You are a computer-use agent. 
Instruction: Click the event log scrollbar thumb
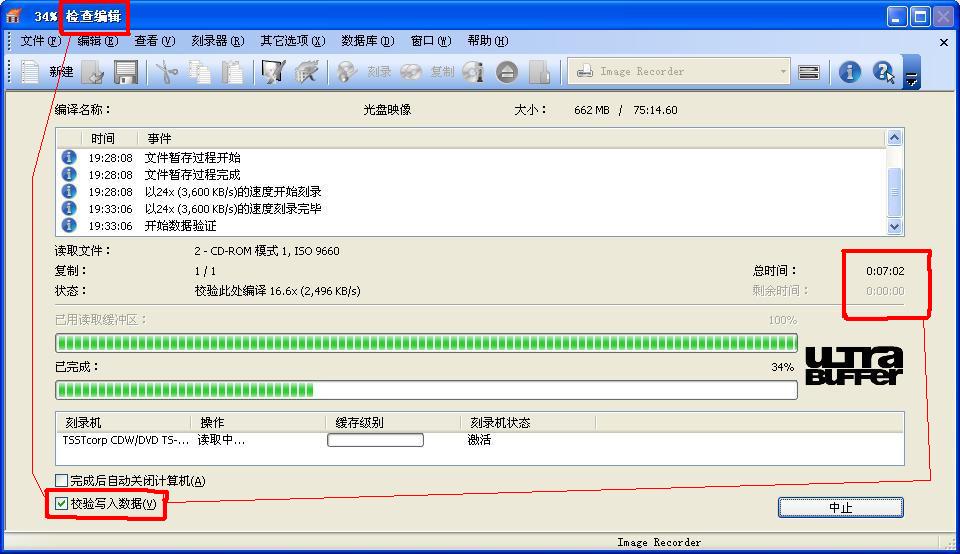click(x=894, y=192)
